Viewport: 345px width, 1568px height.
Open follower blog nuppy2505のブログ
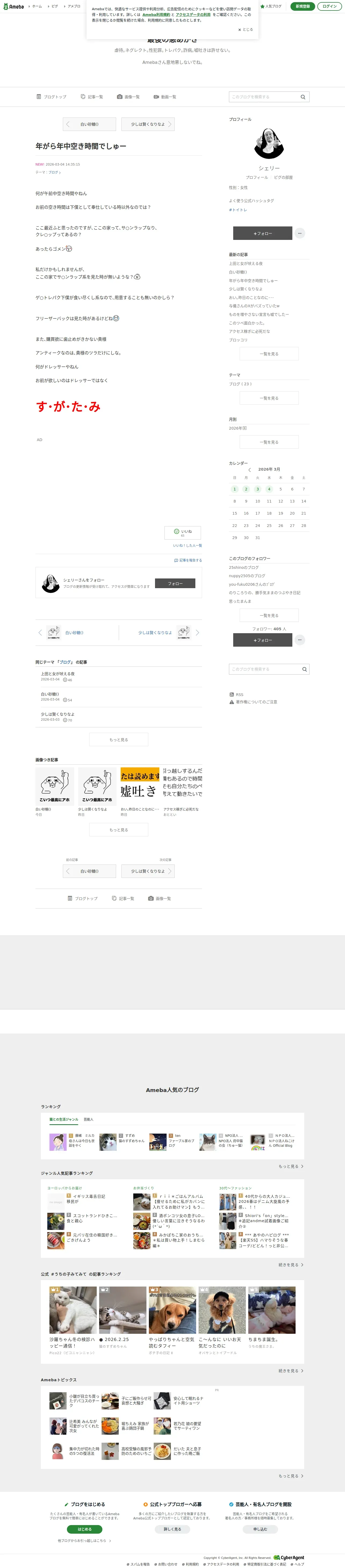coord(247,575)
